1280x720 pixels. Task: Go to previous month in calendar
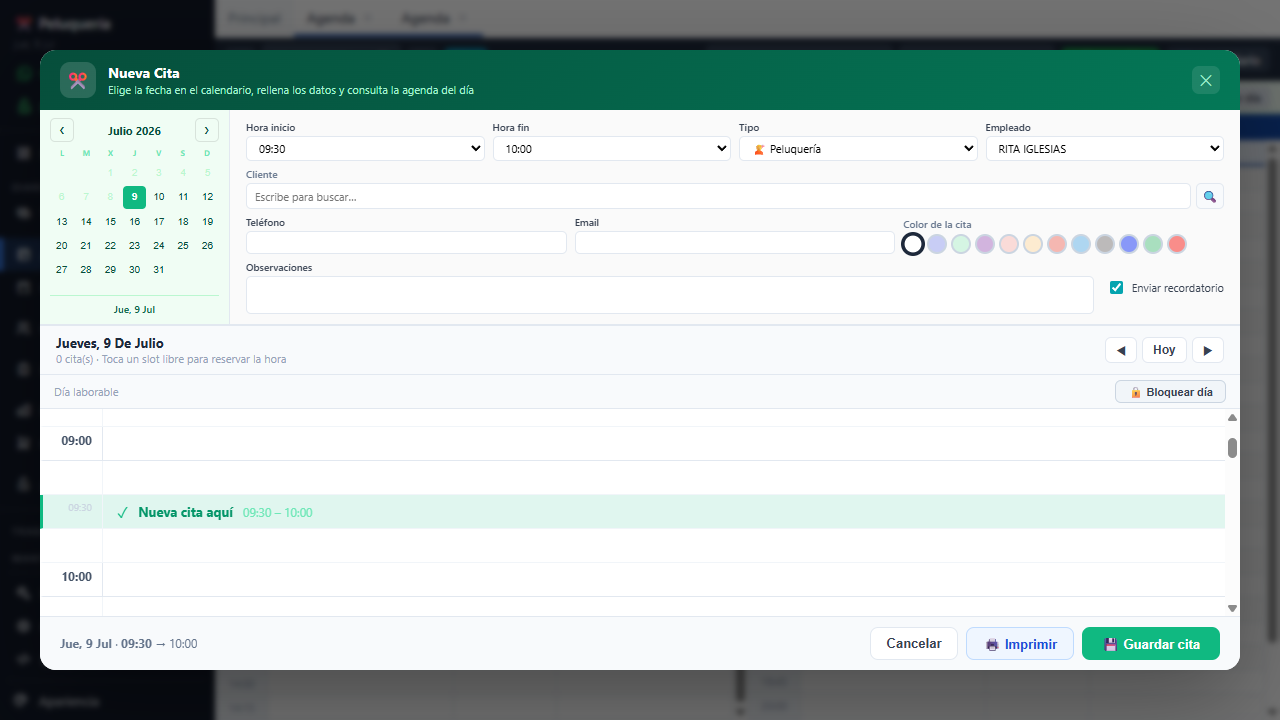[x=62, y=130]
